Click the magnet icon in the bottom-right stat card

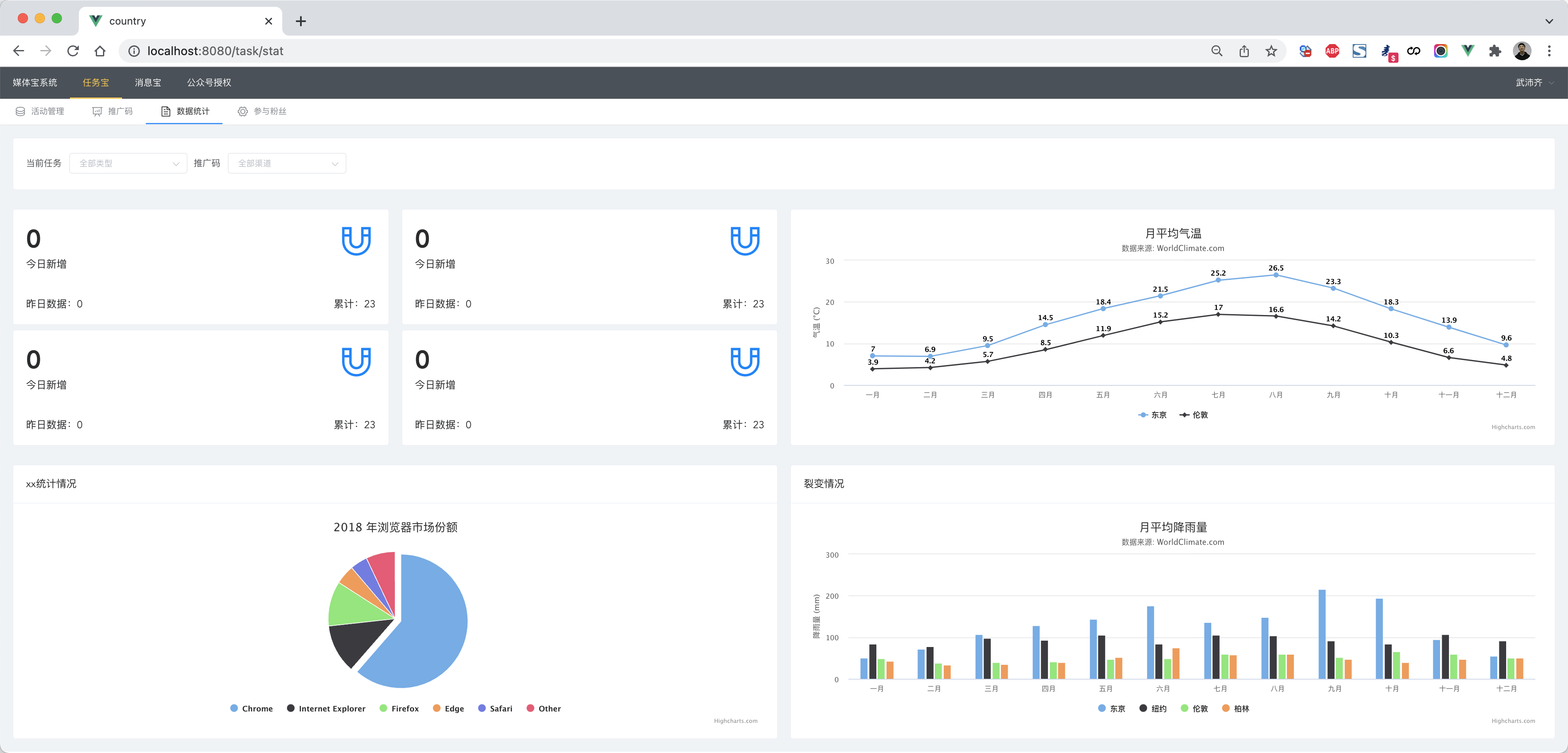click(x=745, y=361)
